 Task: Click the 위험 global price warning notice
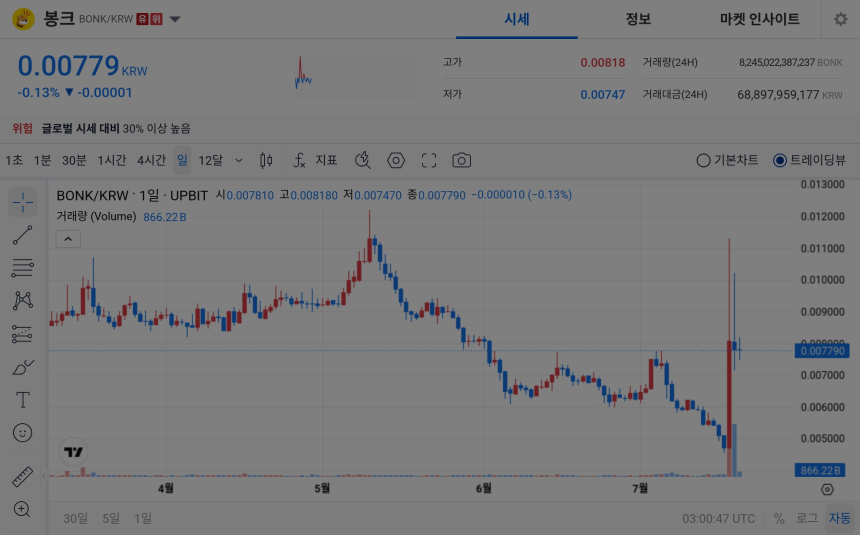[101, 128]
